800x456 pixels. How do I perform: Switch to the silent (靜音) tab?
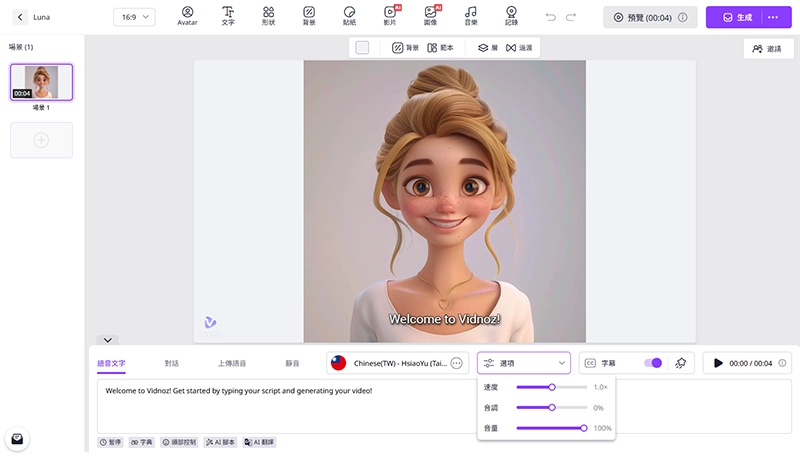292,363
